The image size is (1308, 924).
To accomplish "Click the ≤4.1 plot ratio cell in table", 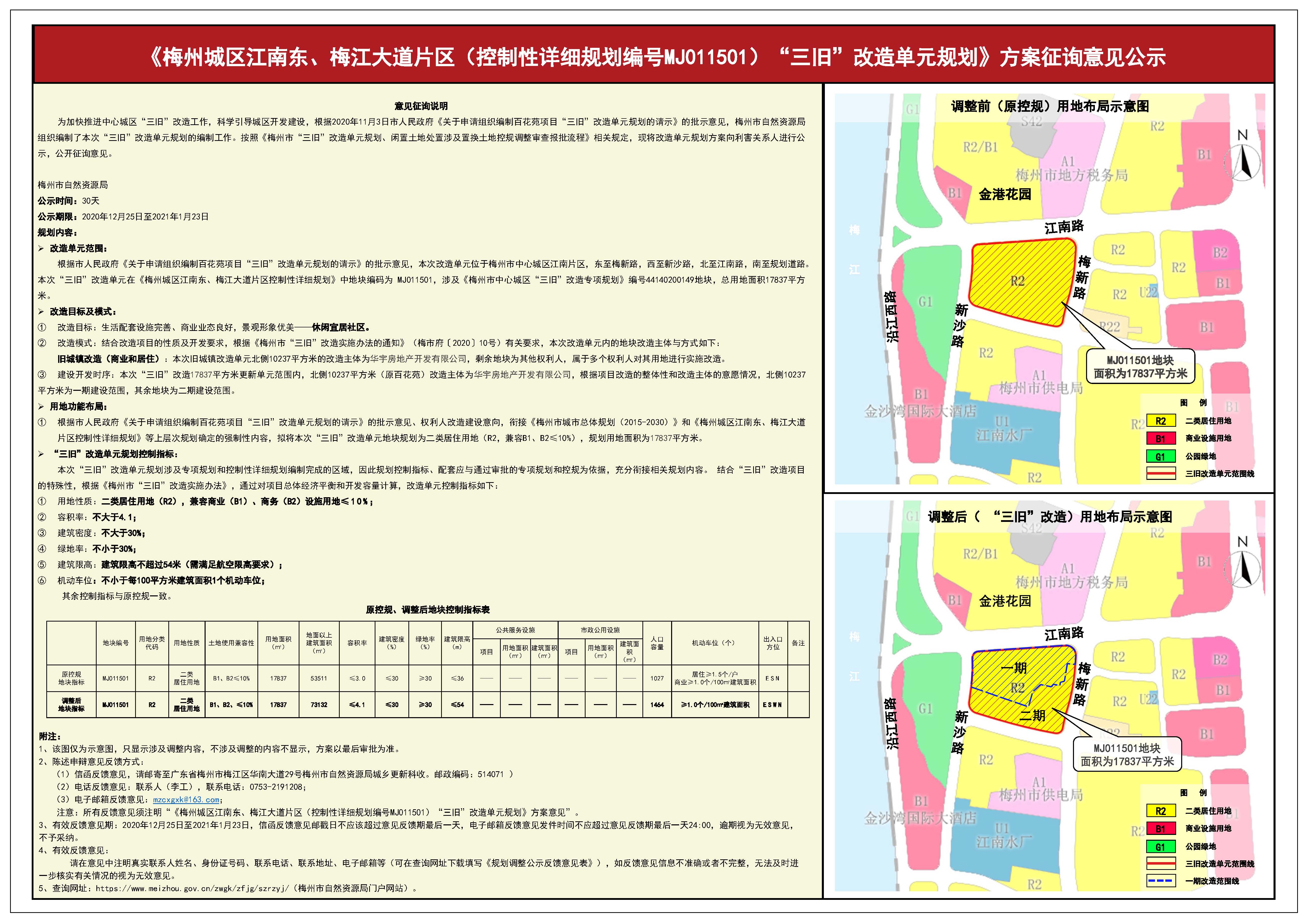I will coord(357,705).
